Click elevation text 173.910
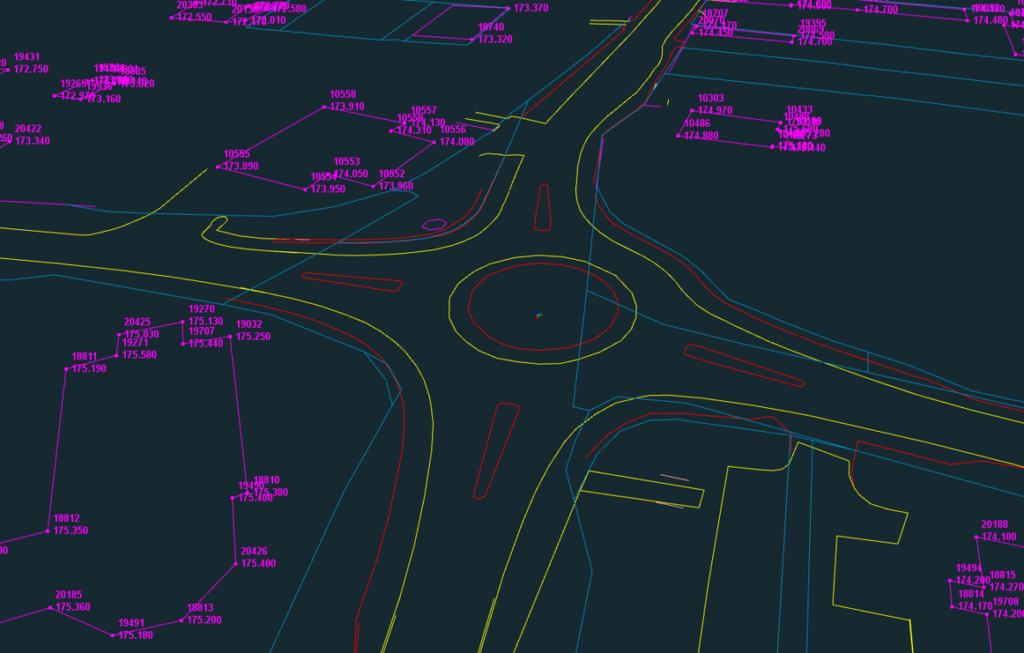Viewport: 1024px width, 653px height. (347, 106)
